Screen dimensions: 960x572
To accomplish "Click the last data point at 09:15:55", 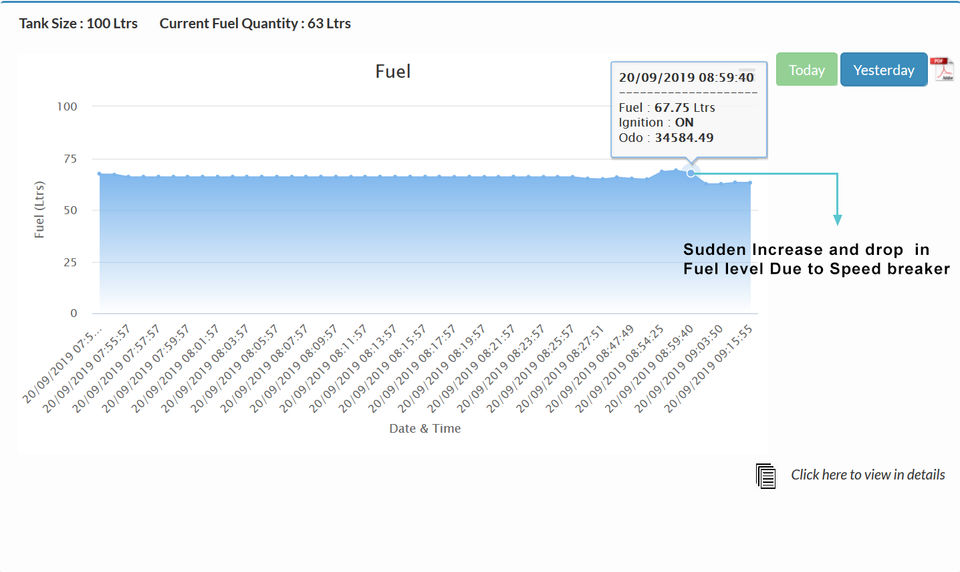I will (750, 182).
